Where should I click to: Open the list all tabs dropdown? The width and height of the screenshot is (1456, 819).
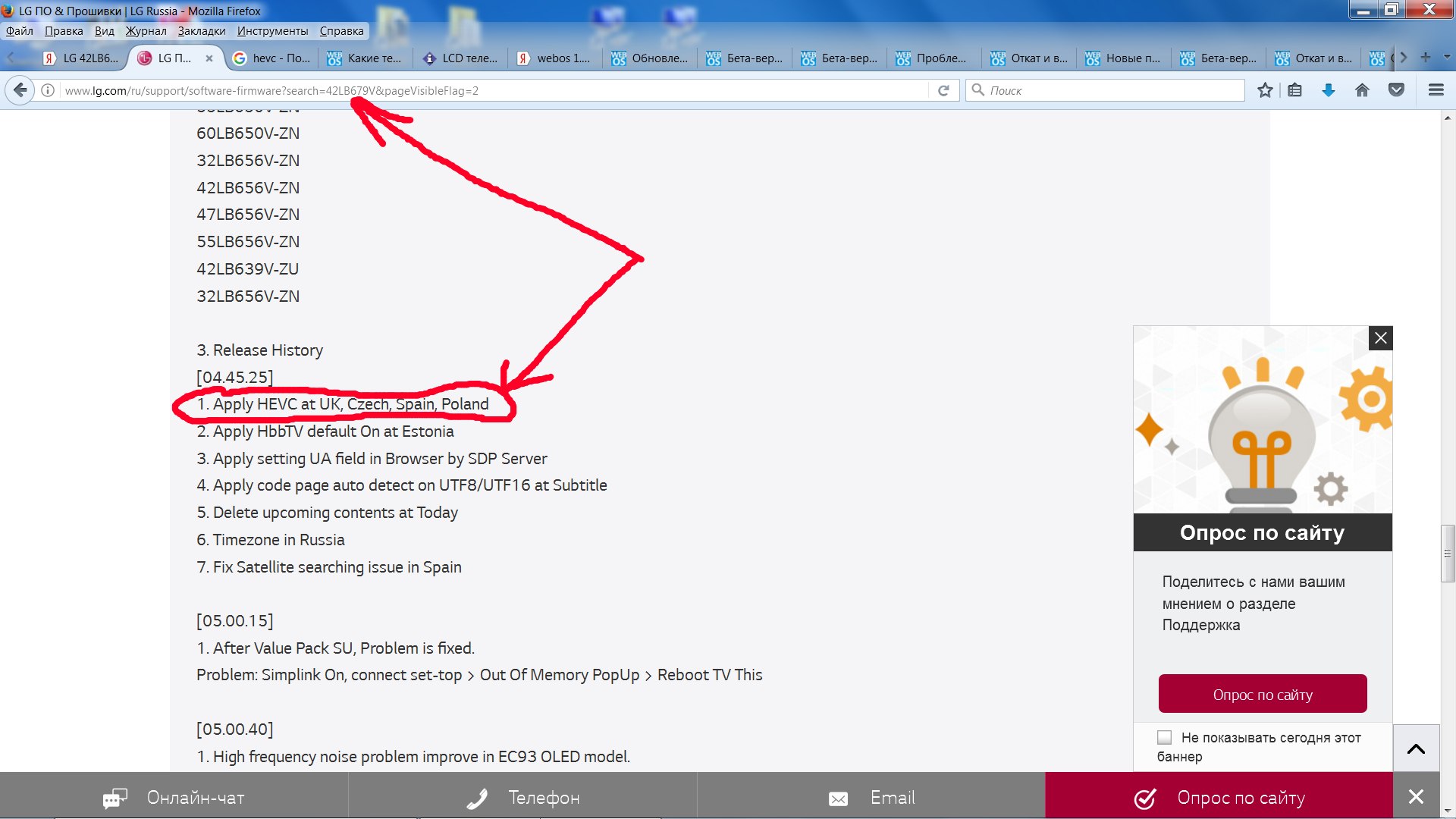pos(1446,58)
